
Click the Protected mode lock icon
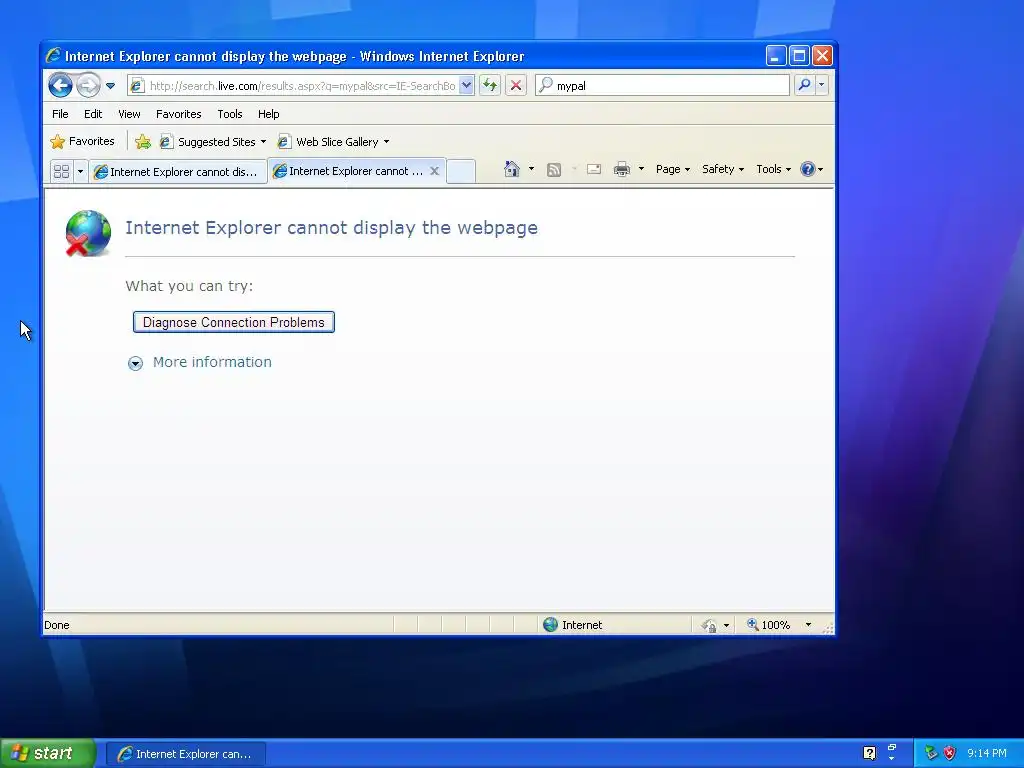pyautogui.click(x=709, y=626)
